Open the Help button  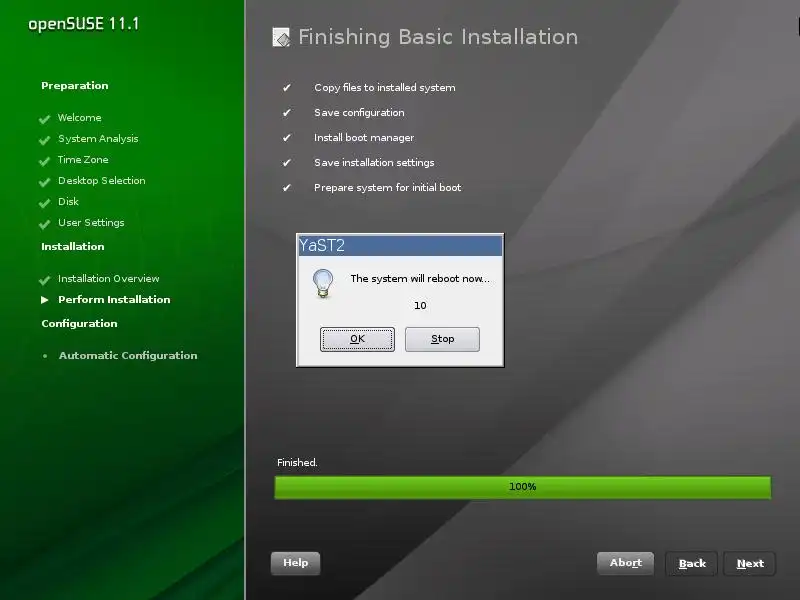tap(295, 563)
